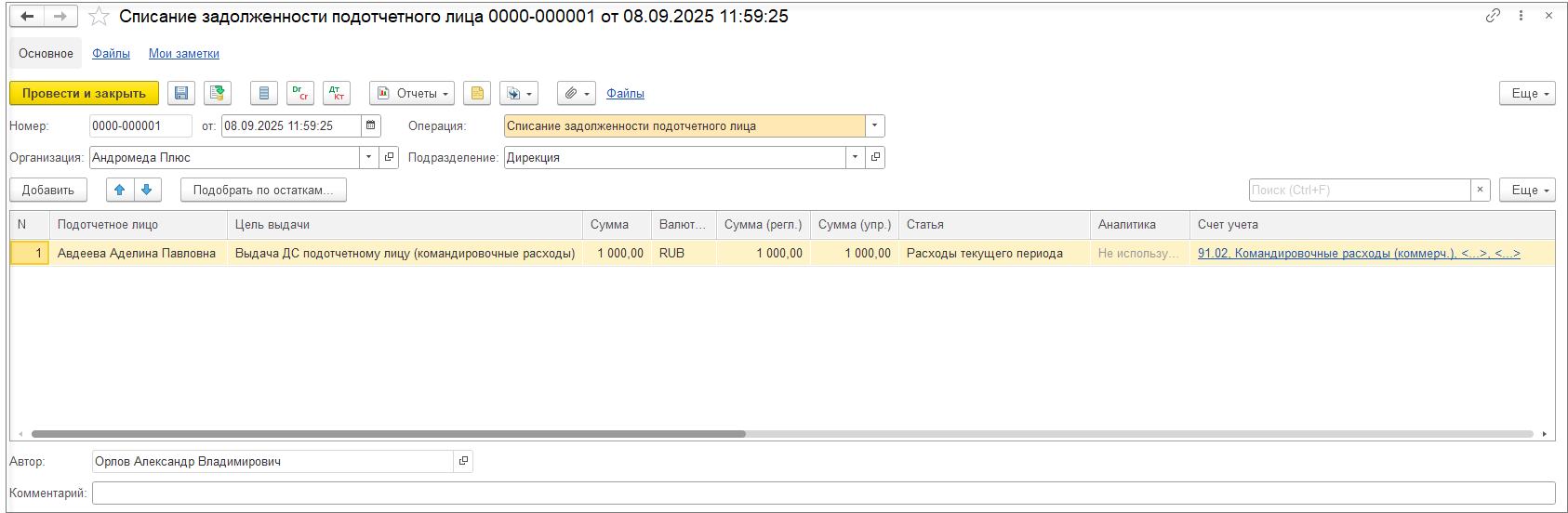Click the Статья column header
1568x513 pixels.
pyautogui.click(x=994, y=224)
